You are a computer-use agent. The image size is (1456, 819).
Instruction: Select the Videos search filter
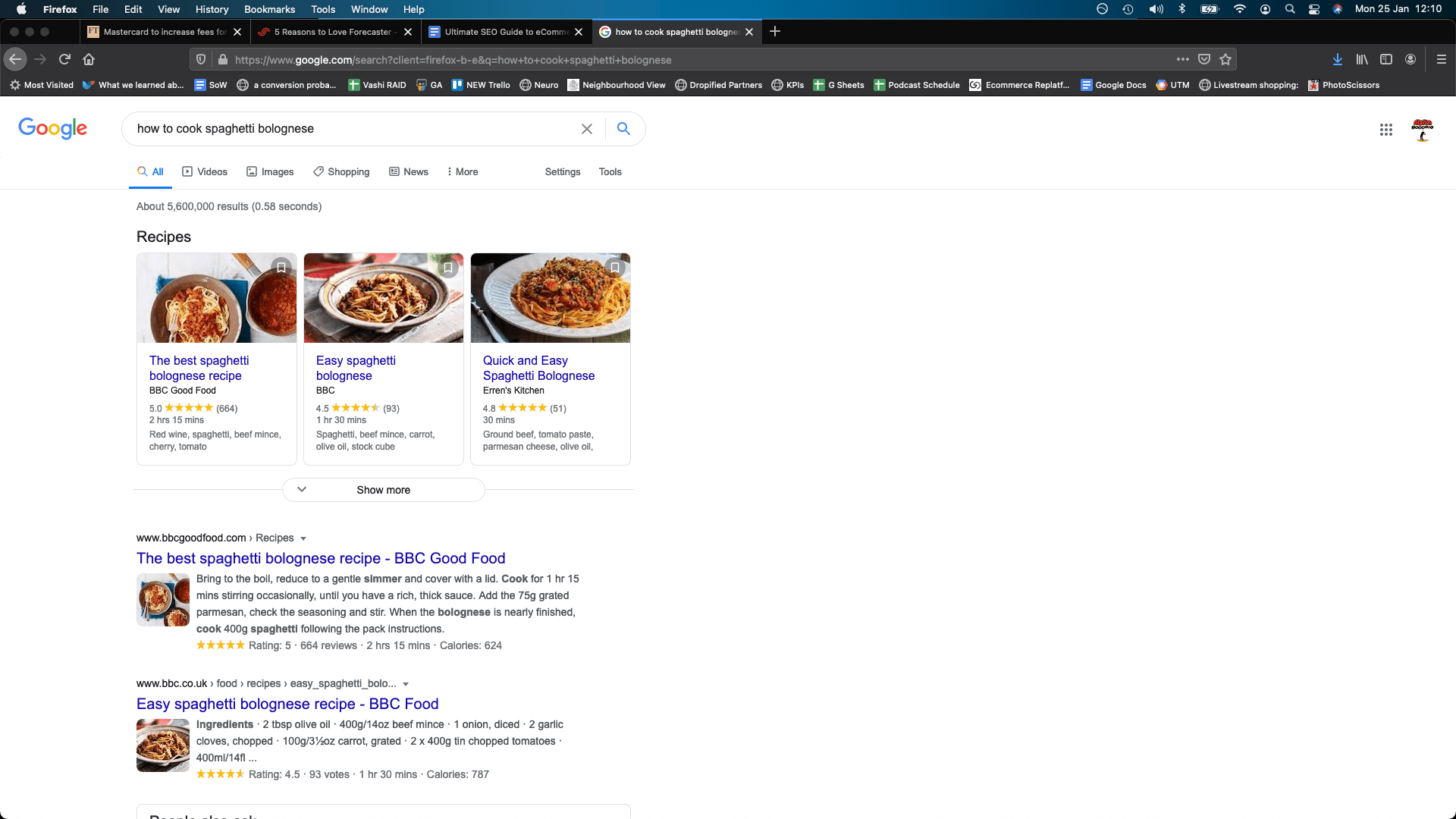205,172
